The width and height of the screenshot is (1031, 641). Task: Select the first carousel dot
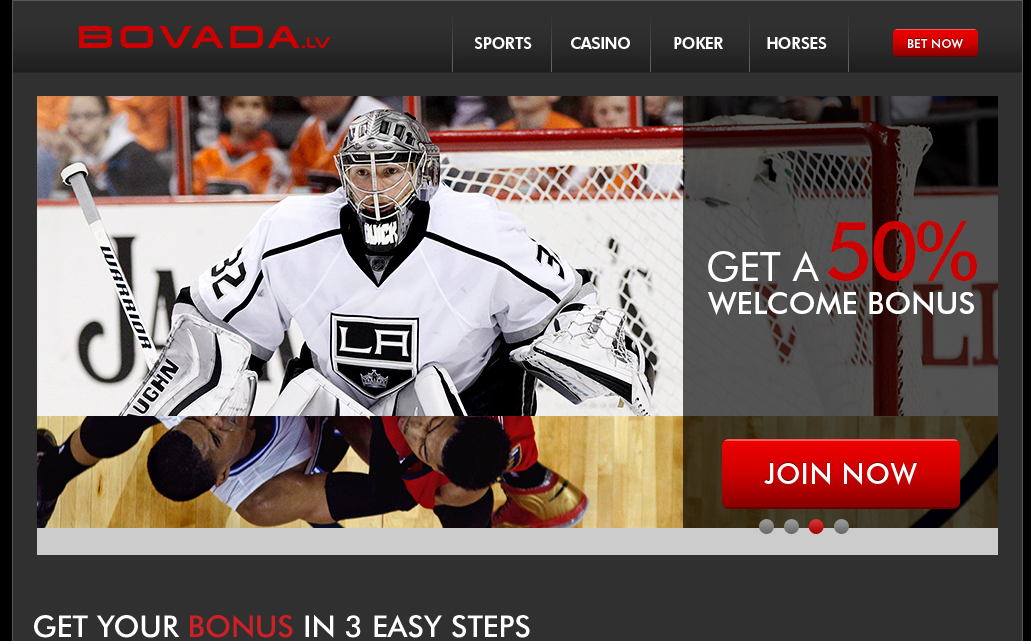pyautogui.click(x=766, y=527)
